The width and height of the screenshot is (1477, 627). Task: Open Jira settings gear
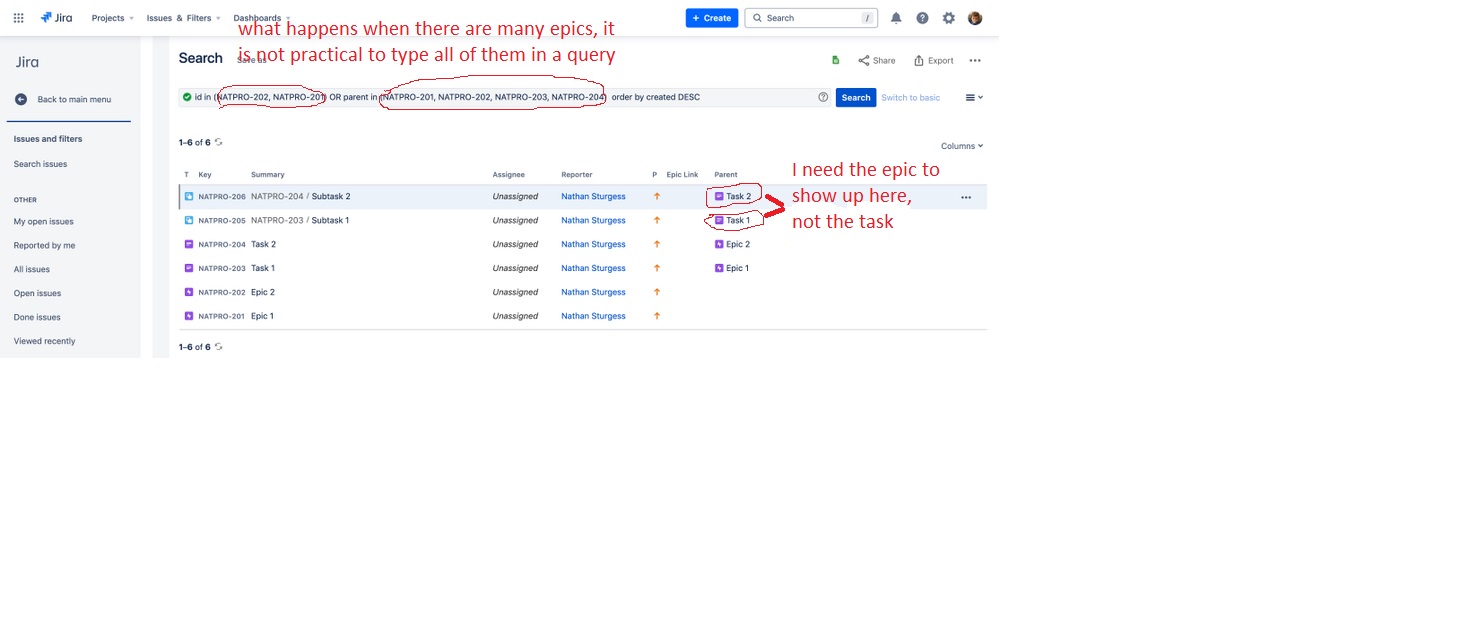[948, 17]
